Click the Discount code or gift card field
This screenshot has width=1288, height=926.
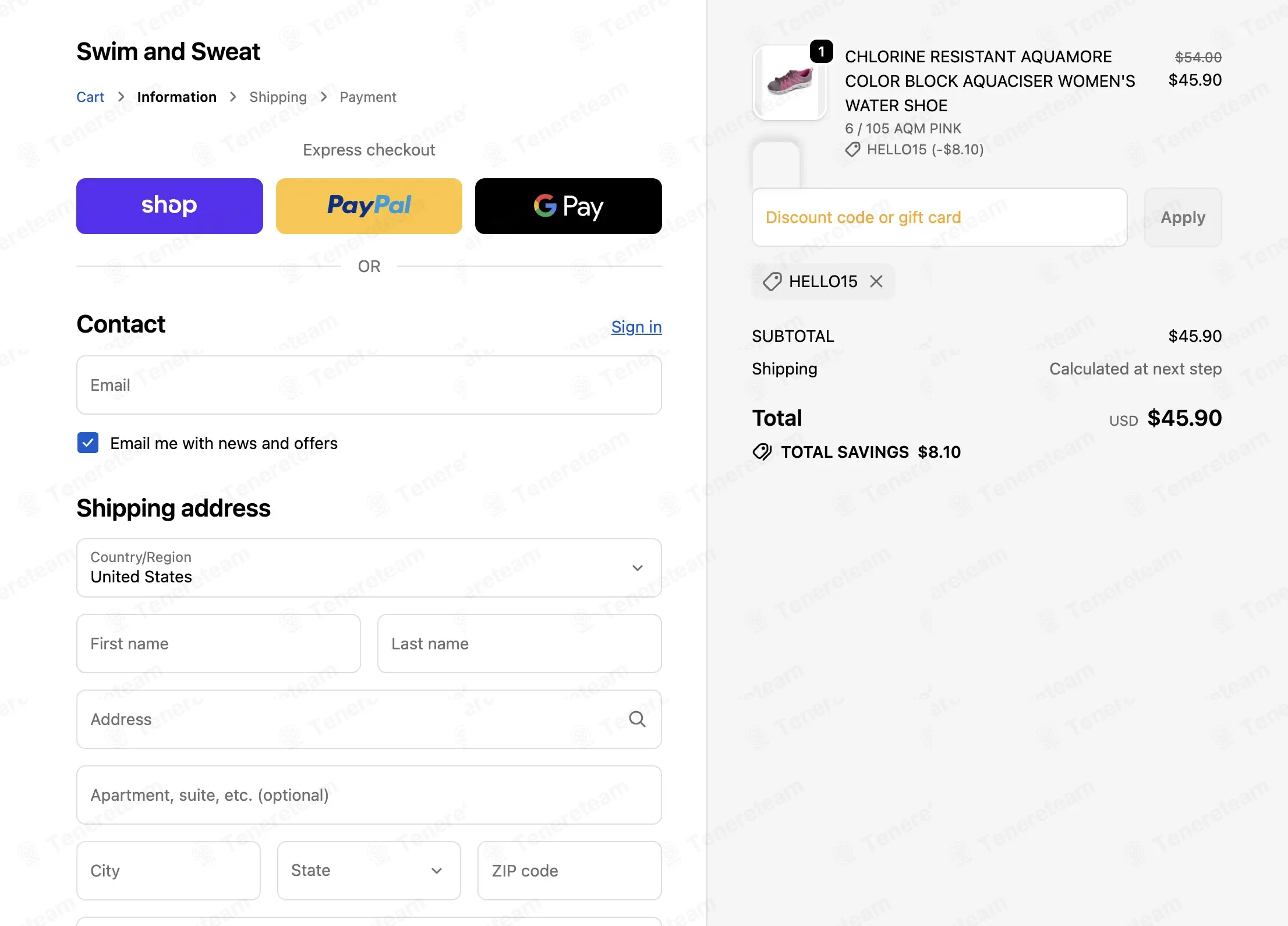pos(939,217)
